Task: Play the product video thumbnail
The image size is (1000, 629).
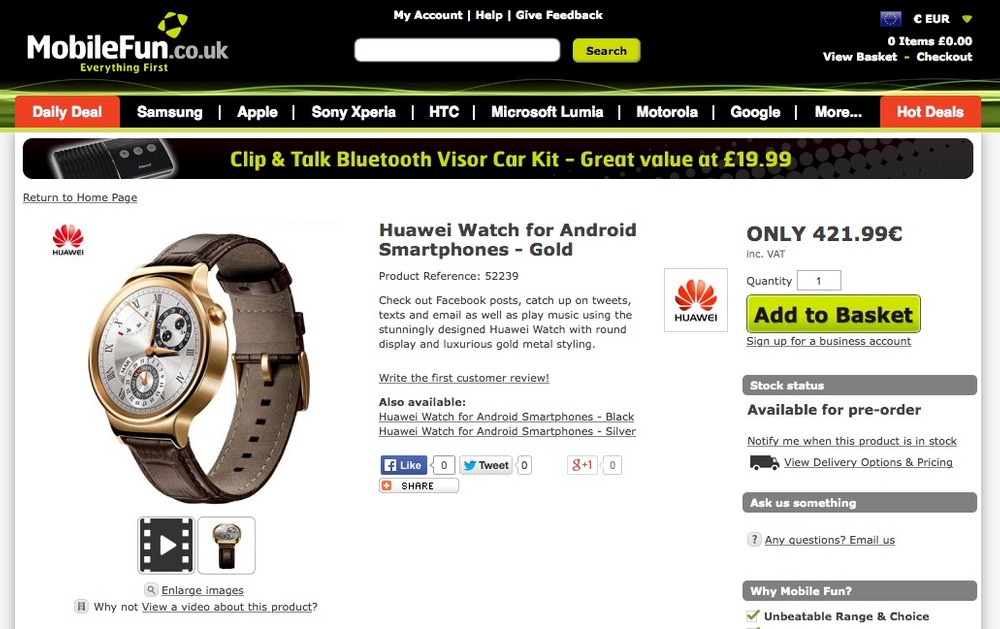Action: coord(166,545)
